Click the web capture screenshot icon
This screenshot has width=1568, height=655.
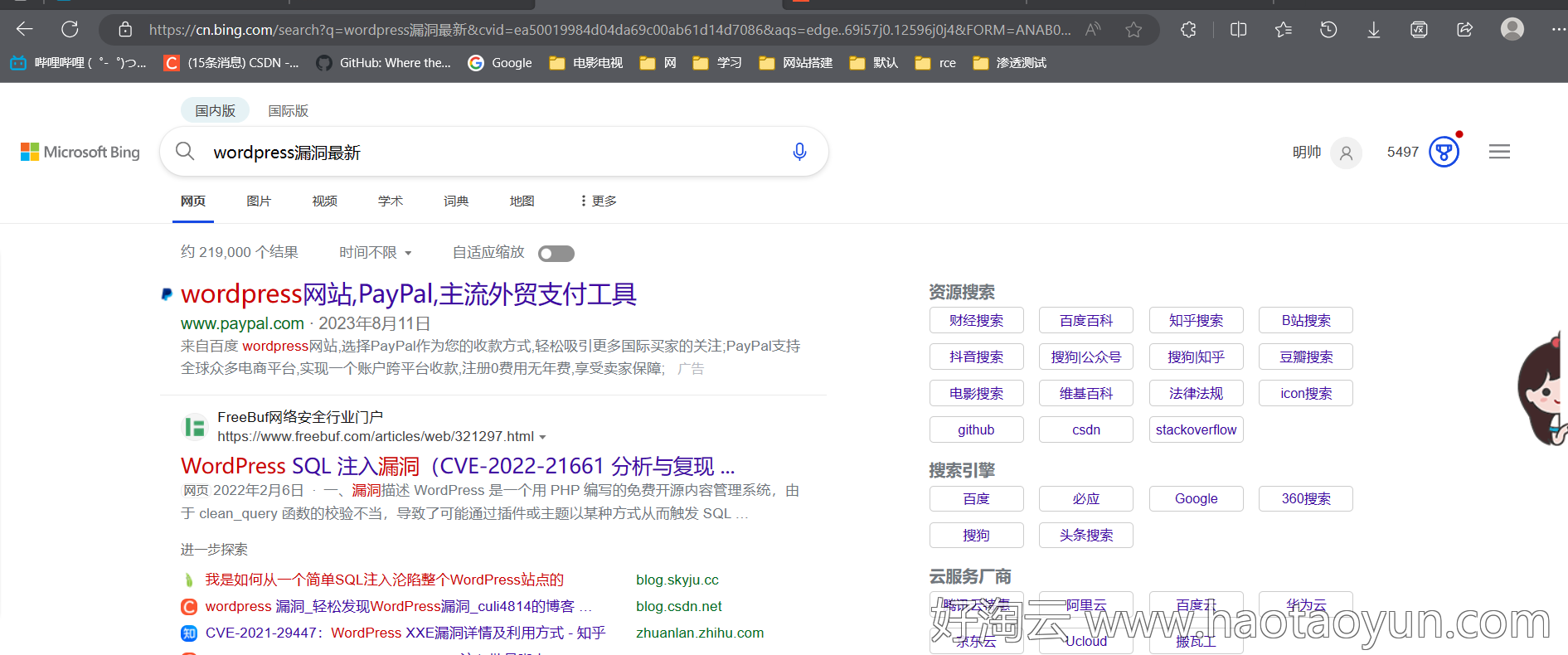pos(1419,30)
